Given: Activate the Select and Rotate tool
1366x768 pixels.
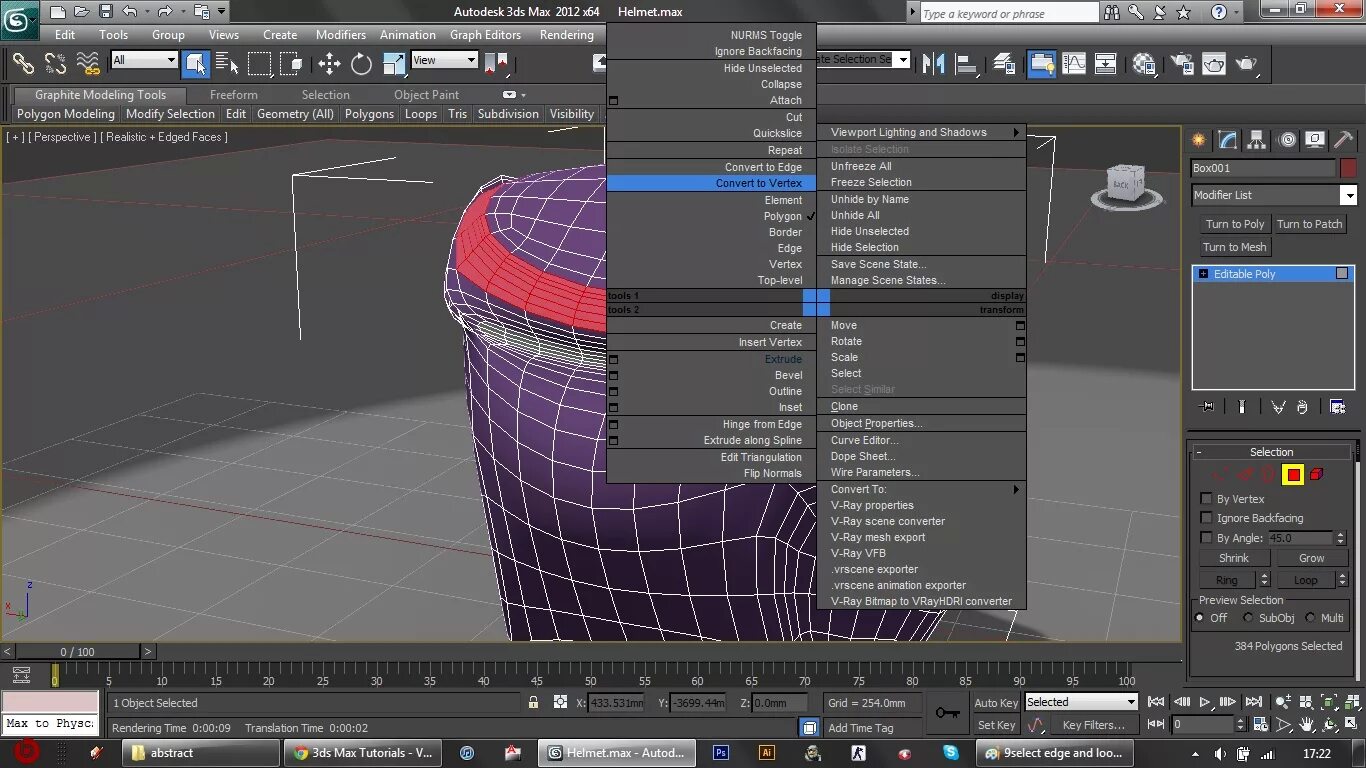Looking at the screenshot, I should [361, 64].
